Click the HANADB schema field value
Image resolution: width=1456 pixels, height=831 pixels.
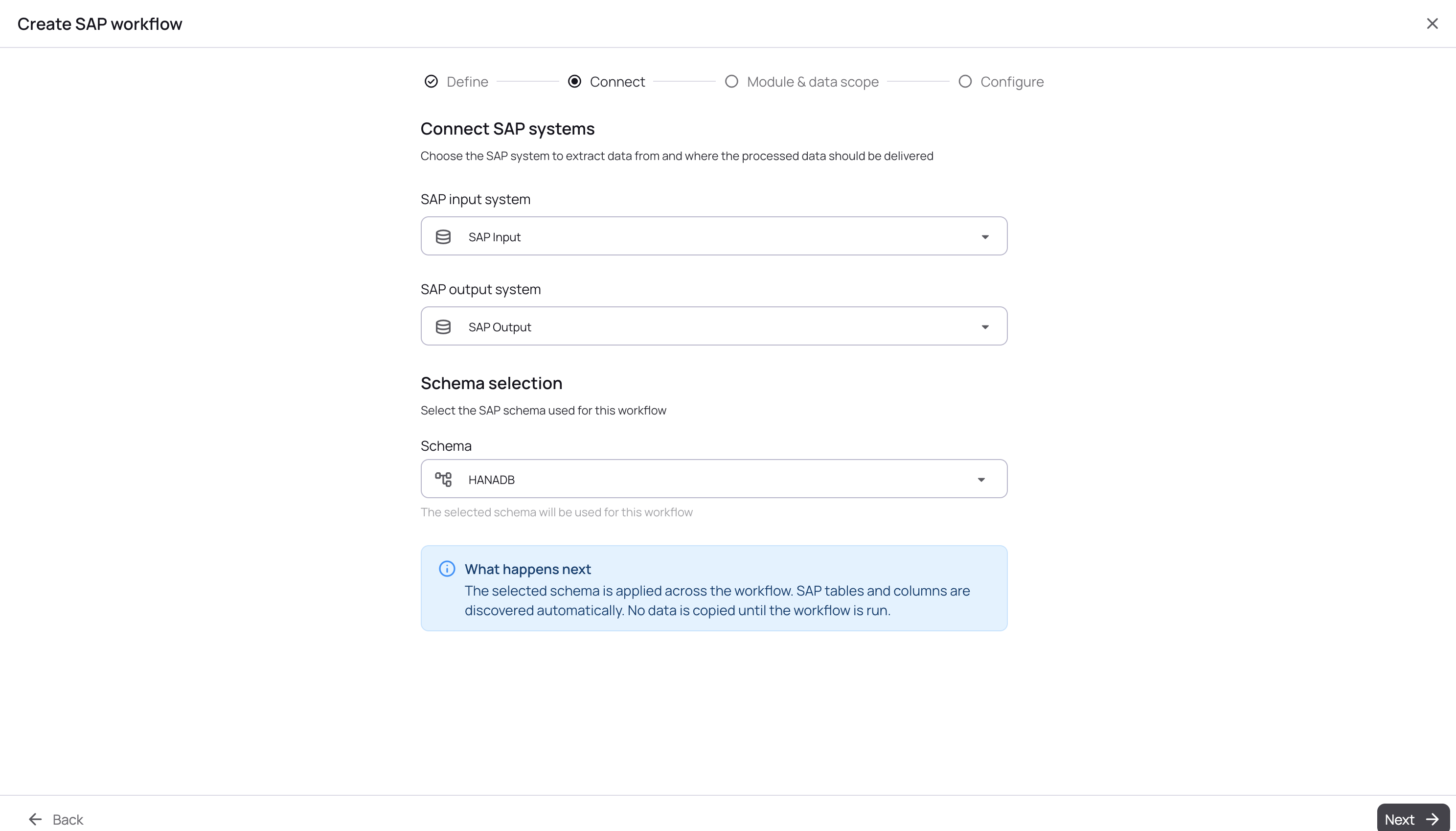(491, 480)
